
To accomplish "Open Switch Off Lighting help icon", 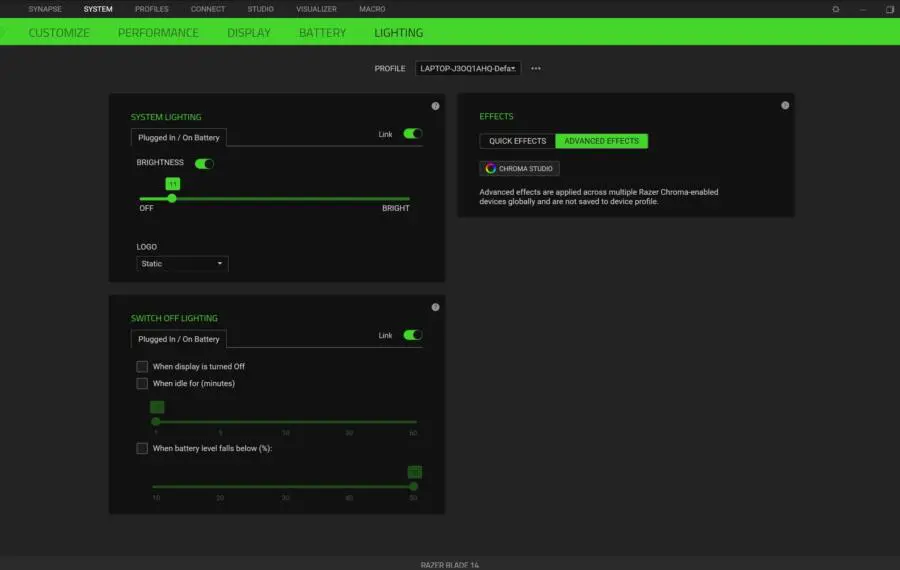I will point(435,307).
